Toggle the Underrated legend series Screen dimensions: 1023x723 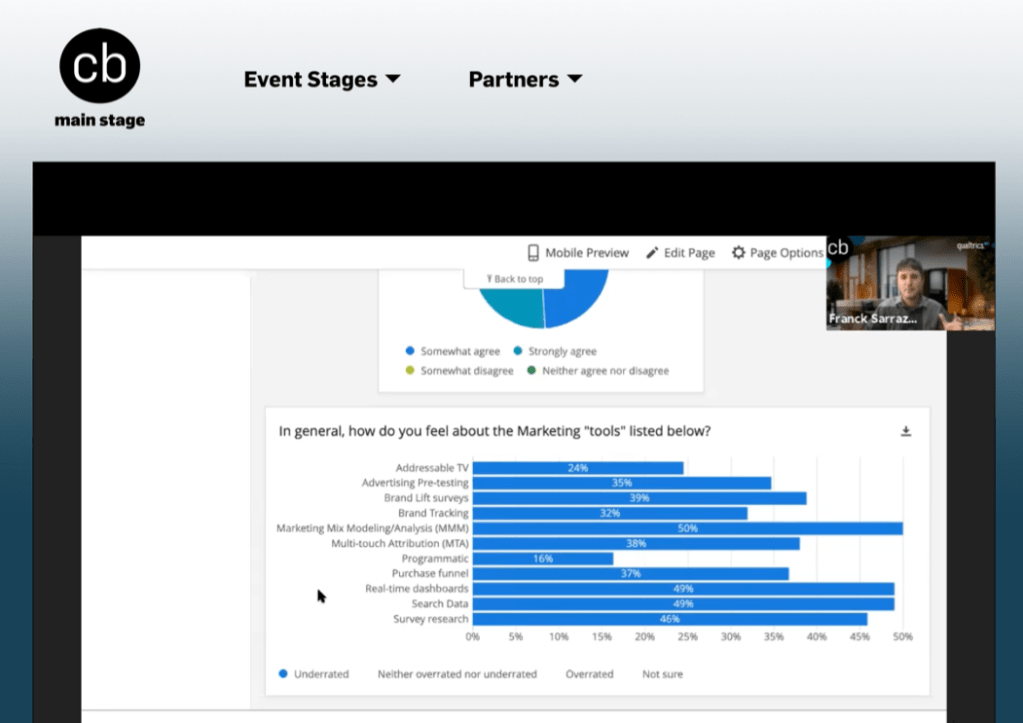314,674
